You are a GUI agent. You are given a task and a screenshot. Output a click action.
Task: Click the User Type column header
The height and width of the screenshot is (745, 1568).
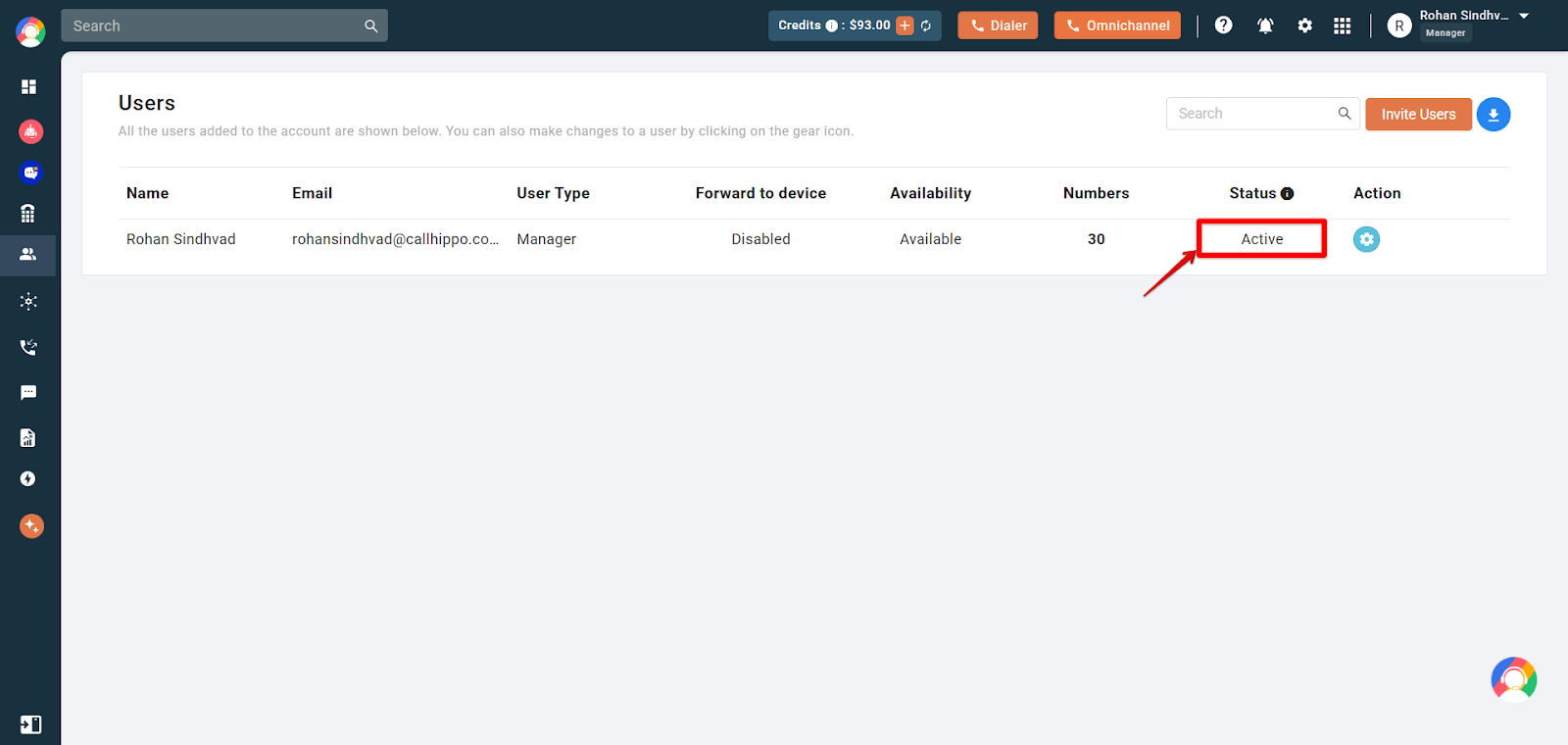point(554,193)
